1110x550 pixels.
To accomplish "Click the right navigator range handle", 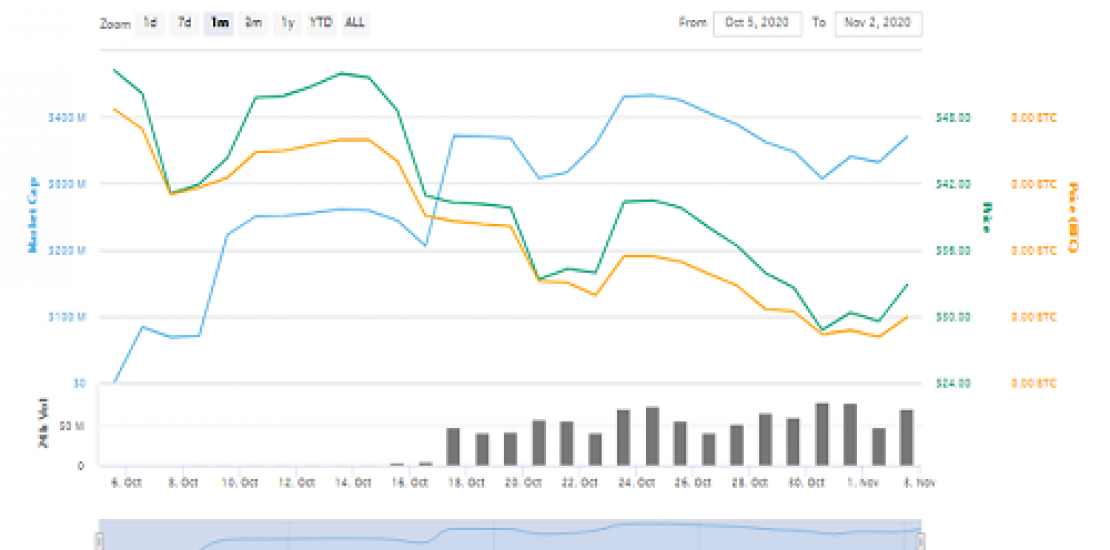I will coord(921,541).
